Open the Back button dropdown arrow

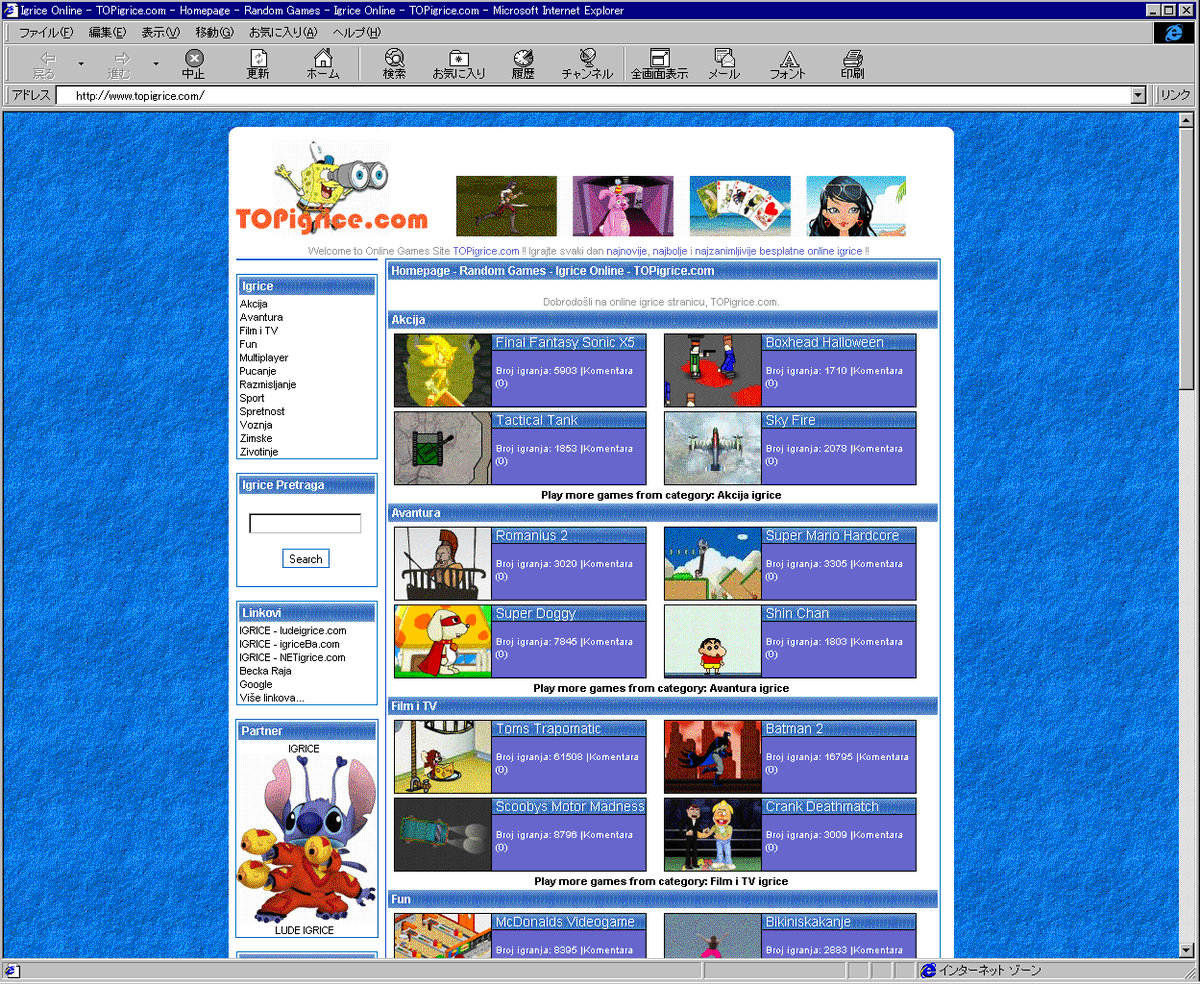point(80,63)
